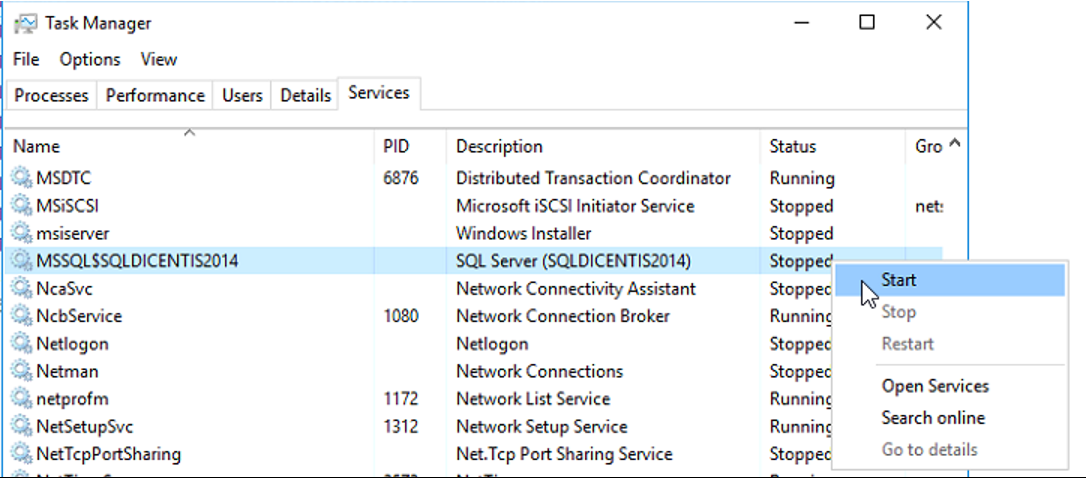Image resolution: width=1086 pixels, height=478 pixels.
Task: Click the Netlogon service icon
Action: 21,344
